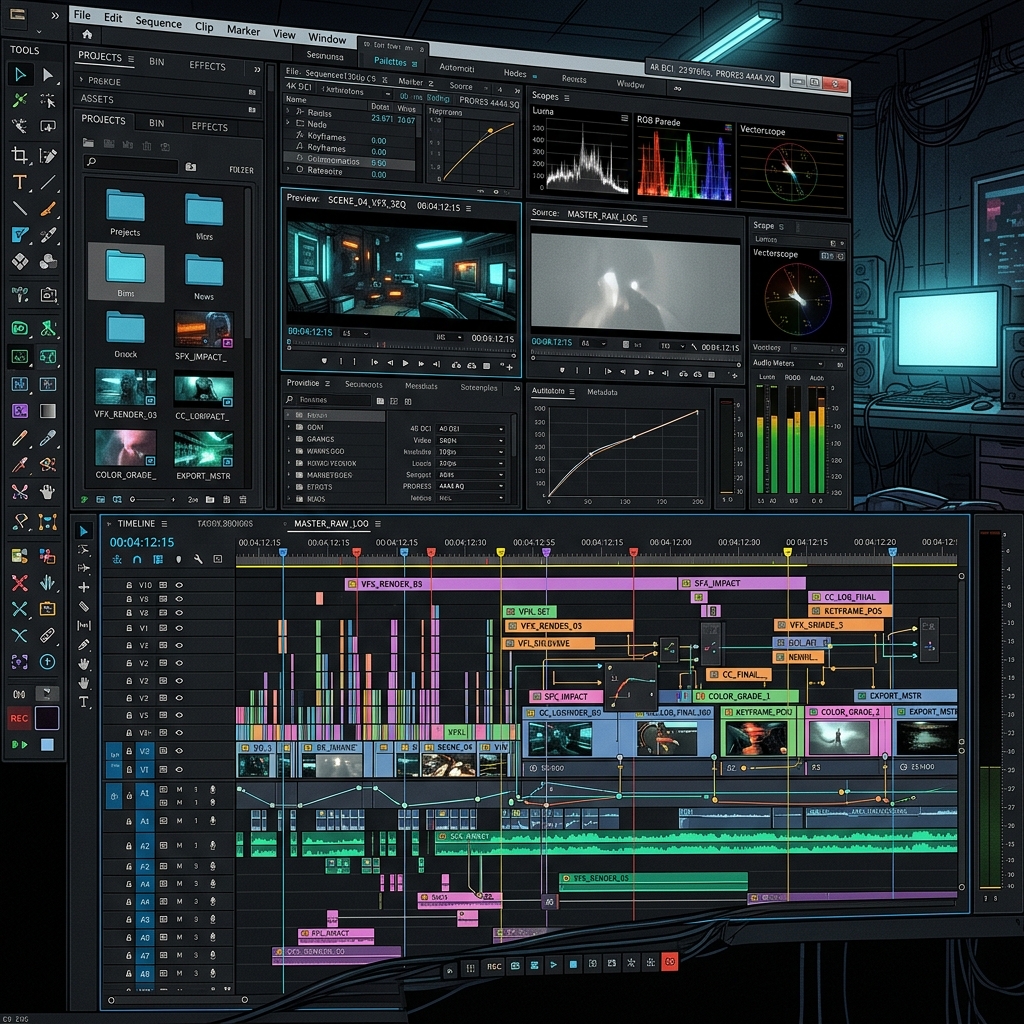The height and width of the screenshot is (1024, 1024).
Task: Select the plus tool in timeline tool strip
Action: coord(84,587)
